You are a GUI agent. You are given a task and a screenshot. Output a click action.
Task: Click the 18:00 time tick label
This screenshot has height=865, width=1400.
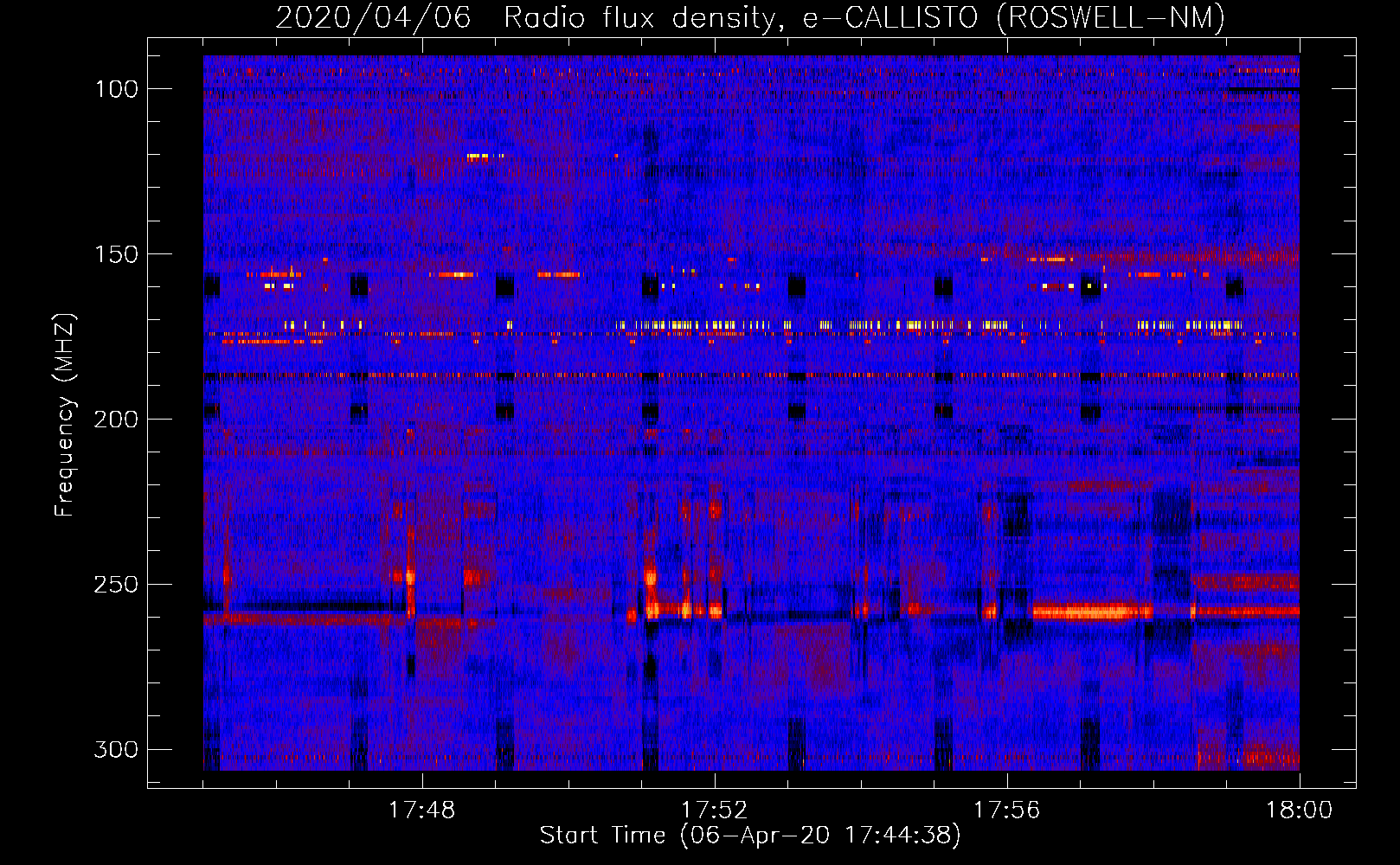1300,811
